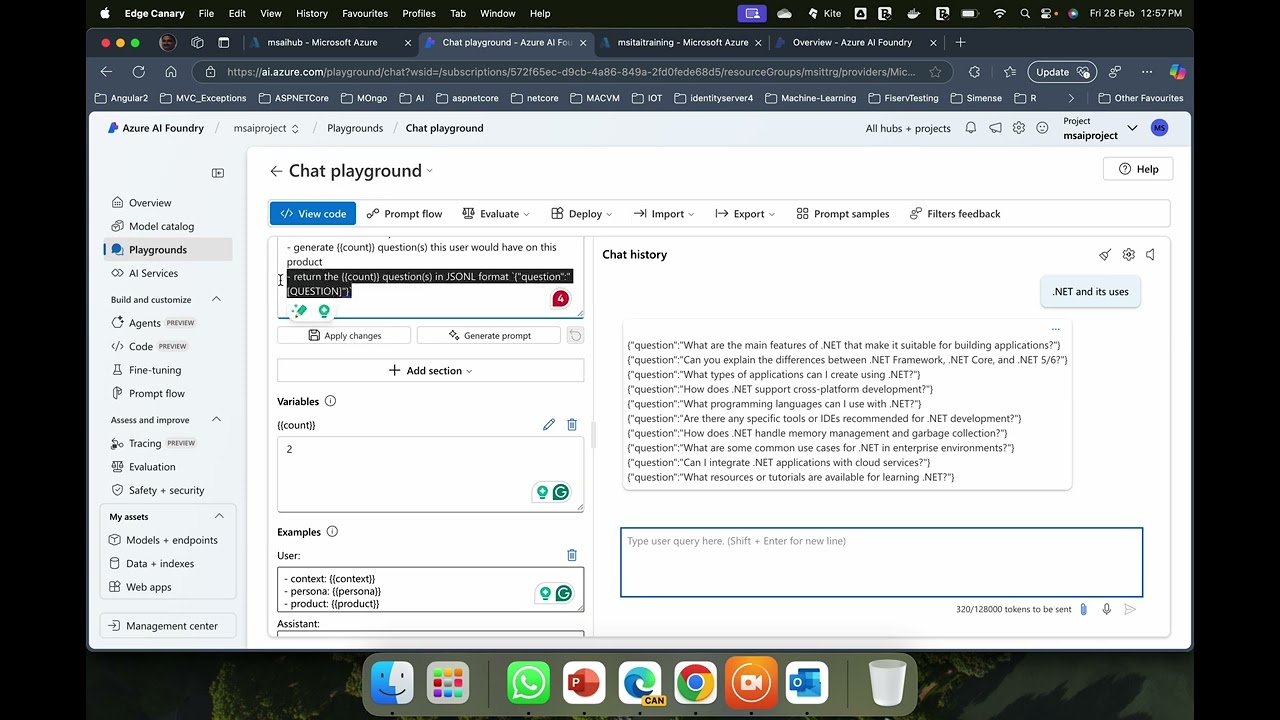Open WhatsApp from the dock
The image size is (1280, 720).
click(528, 684)
